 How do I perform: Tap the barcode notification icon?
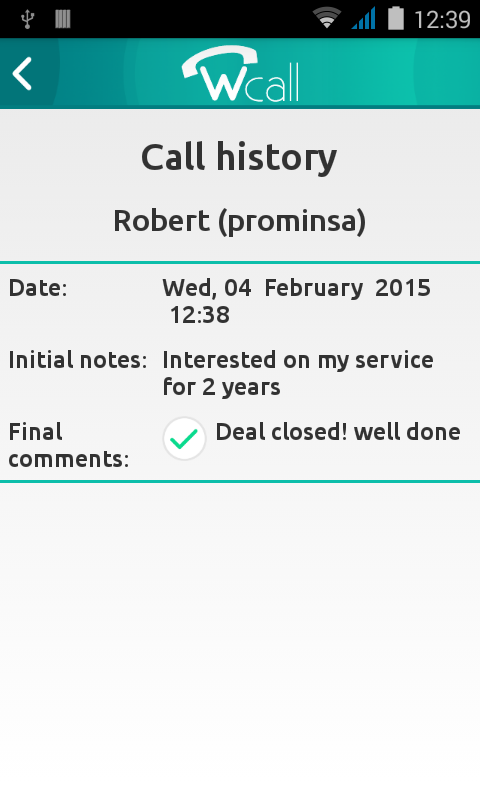click(63, 19)
